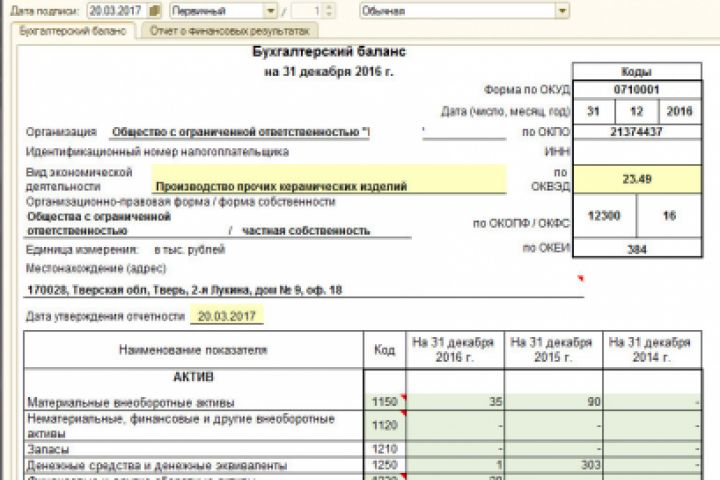Click the OKFS code 16
Image resolution: width=720 pixels, height=480 pixels.
click(x=669, y=215)
